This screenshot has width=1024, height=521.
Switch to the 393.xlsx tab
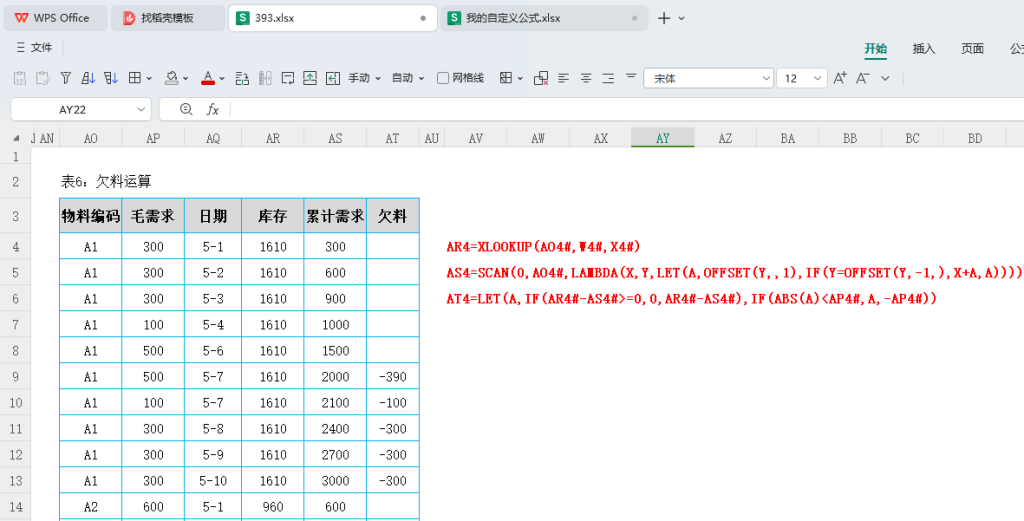[x=332, y=18]
